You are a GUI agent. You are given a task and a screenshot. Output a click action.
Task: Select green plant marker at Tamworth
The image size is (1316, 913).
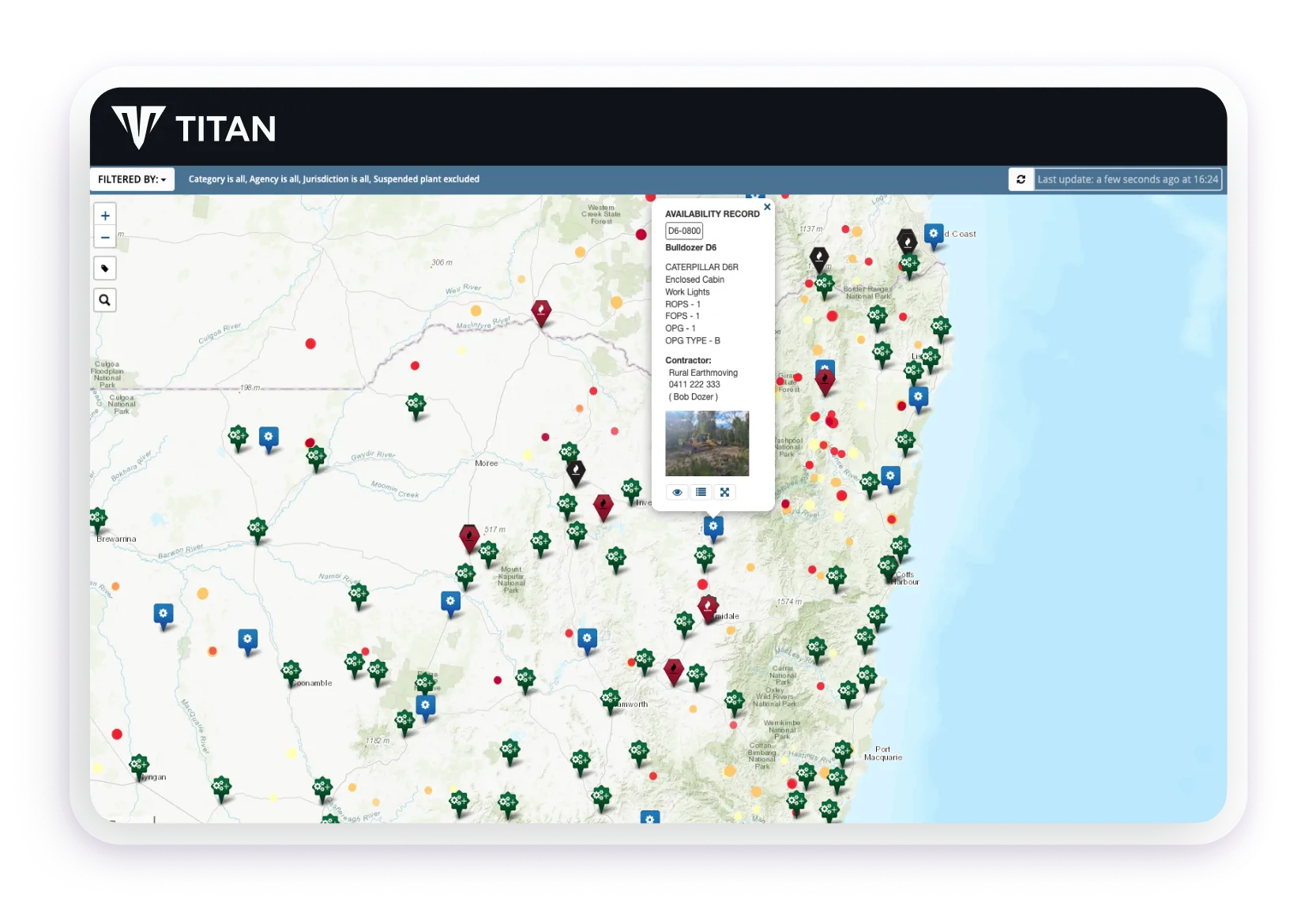[x=611, y=701]
